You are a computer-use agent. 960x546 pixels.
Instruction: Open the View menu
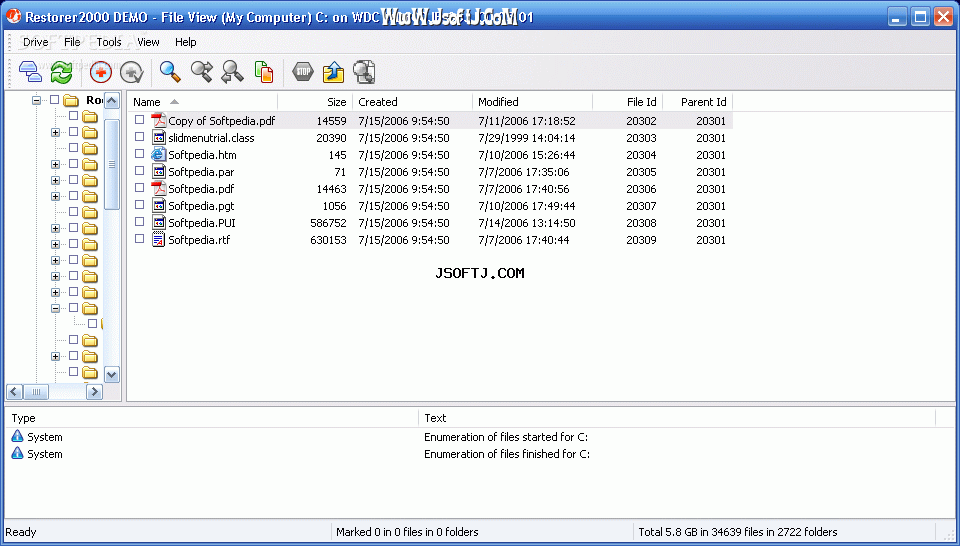(148, 42)
